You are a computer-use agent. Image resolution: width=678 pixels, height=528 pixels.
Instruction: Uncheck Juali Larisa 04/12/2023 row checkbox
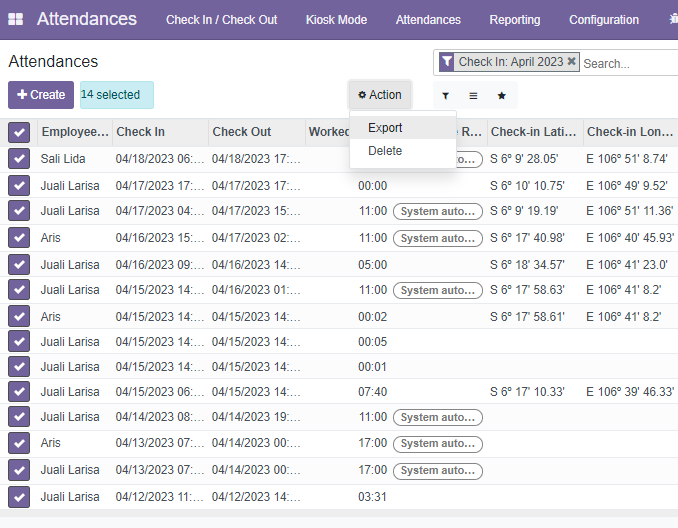point(19,497)
